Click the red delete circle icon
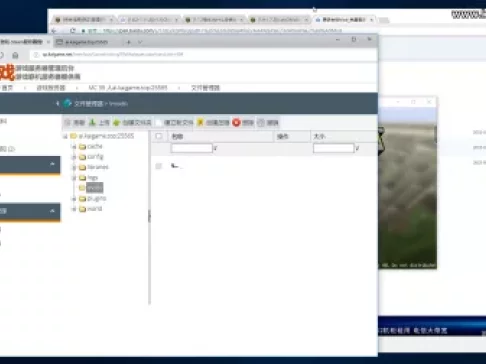486x364 pixels. point(236,123)
